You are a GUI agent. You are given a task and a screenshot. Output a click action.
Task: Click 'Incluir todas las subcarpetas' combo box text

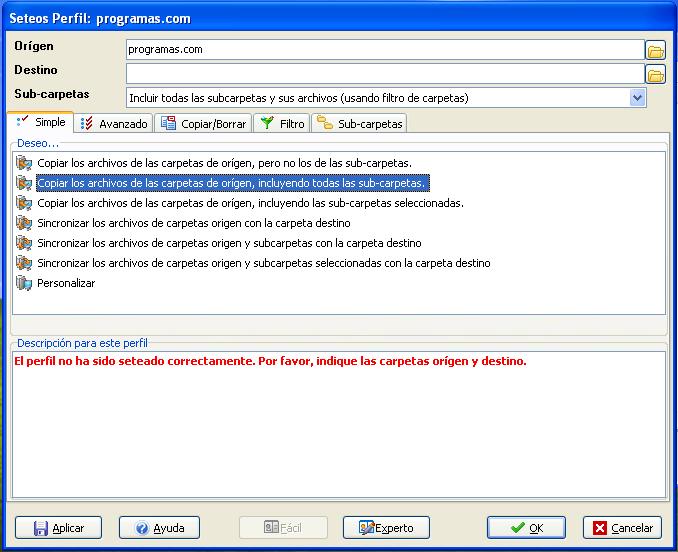click(299, 98)
